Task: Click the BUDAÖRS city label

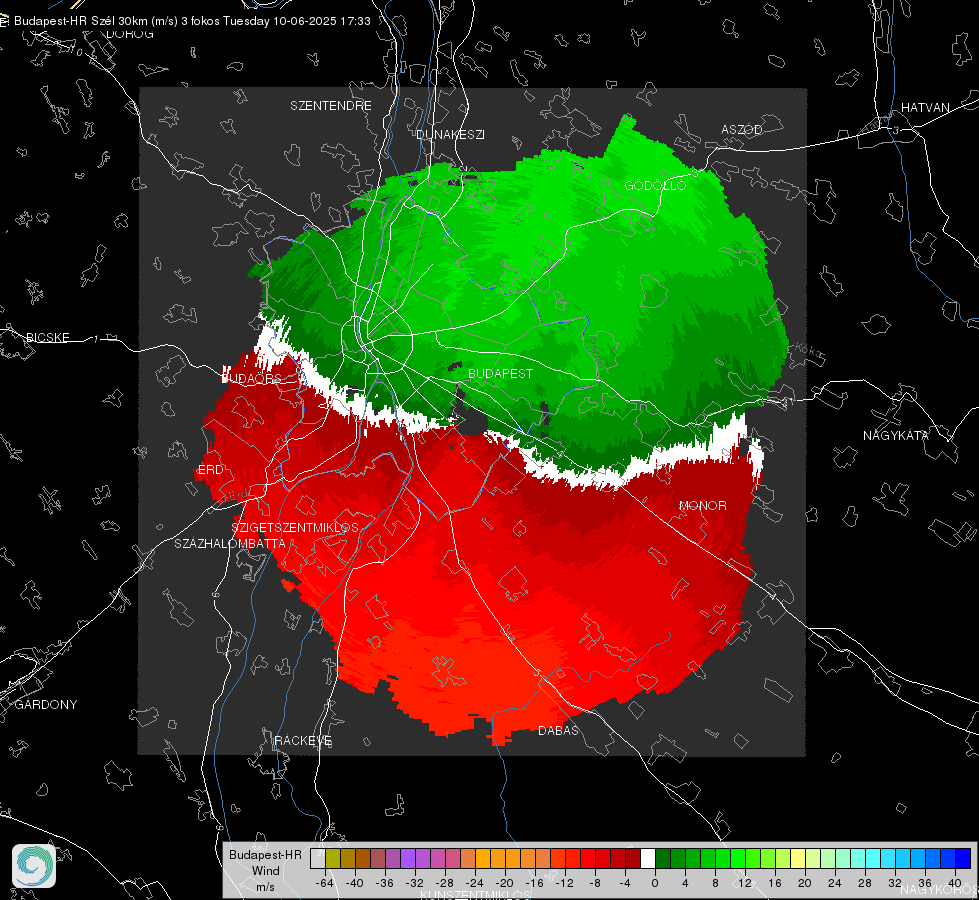Action: pyautogui.click(x=252, y=378)
